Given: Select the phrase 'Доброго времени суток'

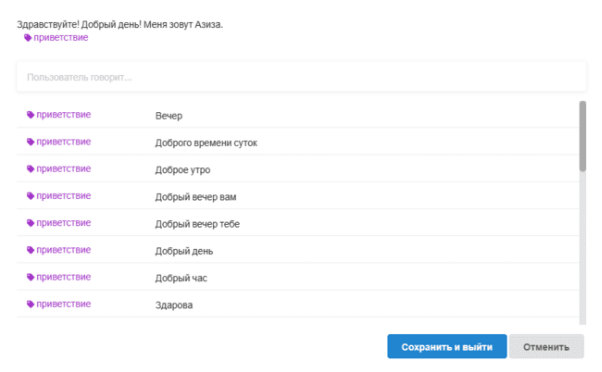Looking at the screenshot, I should (206, 143).
